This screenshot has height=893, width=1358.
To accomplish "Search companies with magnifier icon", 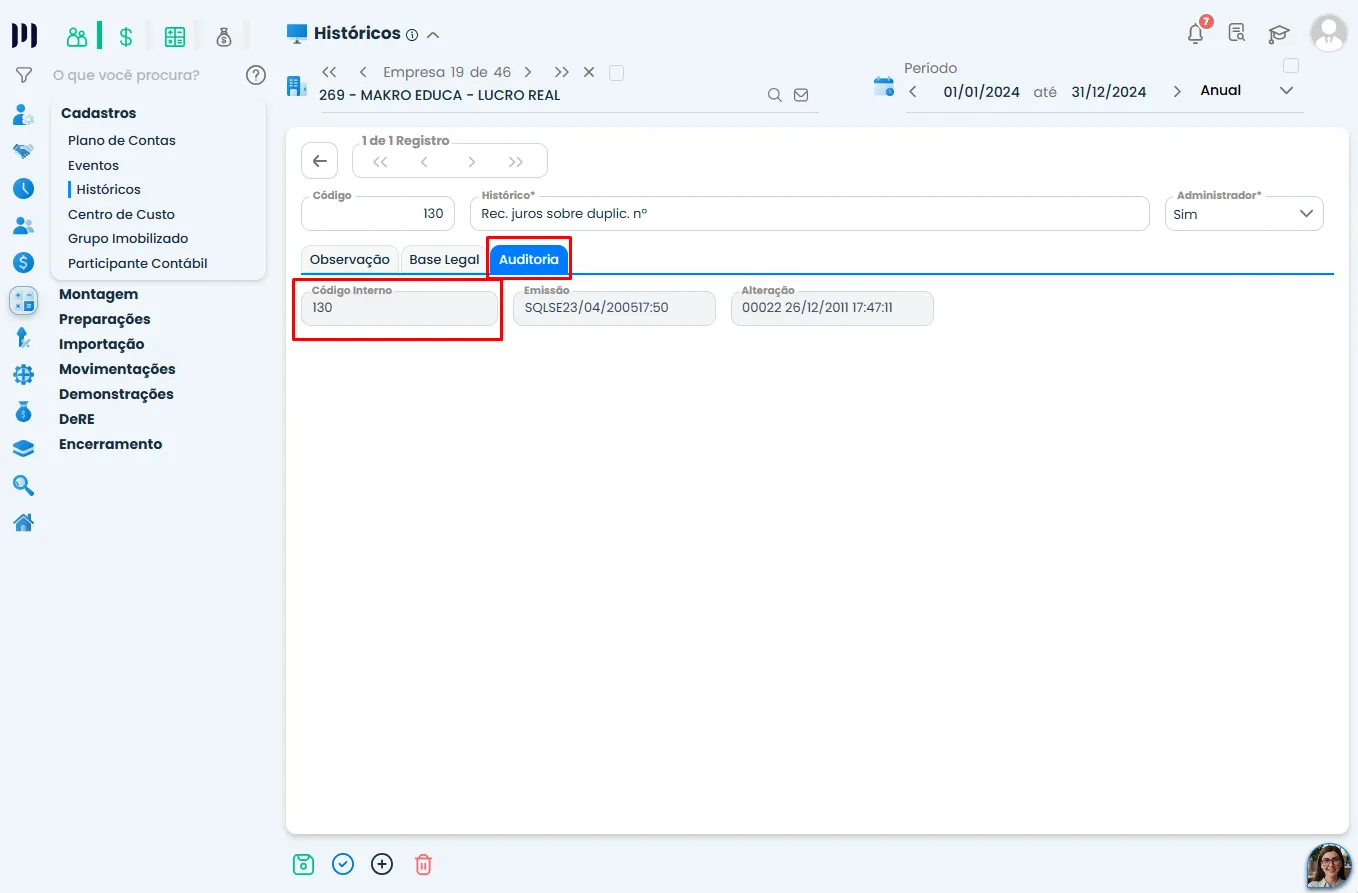I will coord(775,95).
